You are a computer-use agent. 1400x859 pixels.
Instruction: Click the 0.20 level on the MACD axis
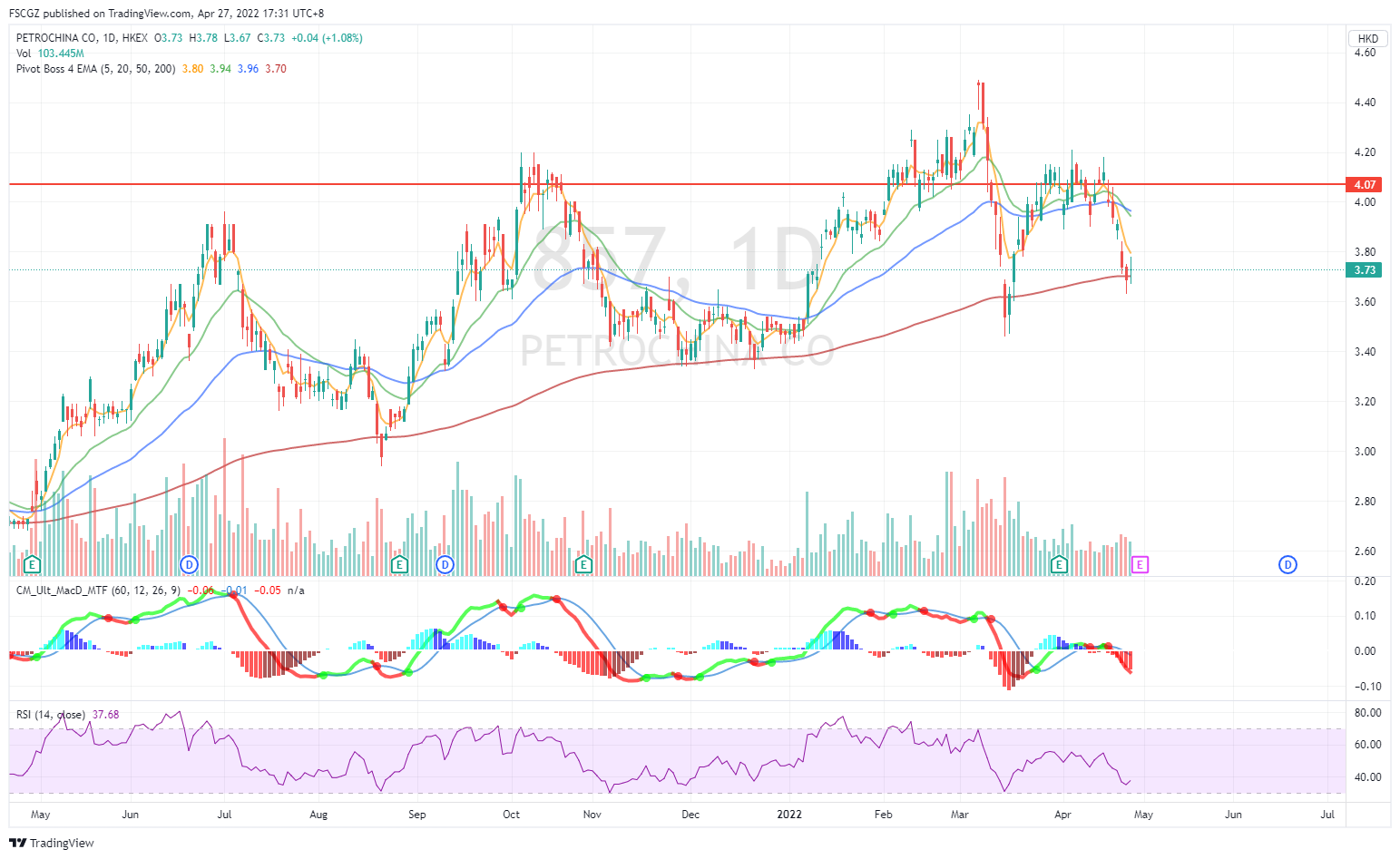[1365, 581]
